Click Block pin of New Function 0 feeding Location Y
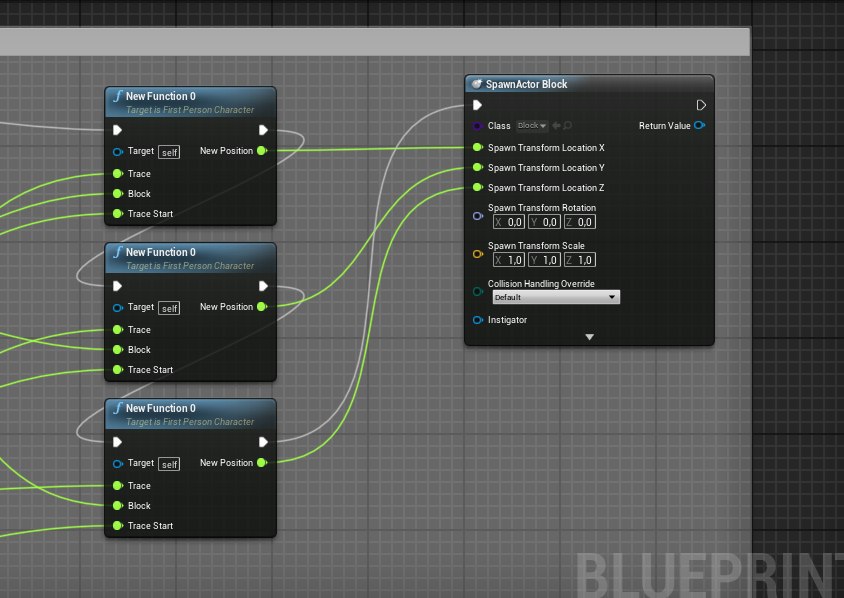Screen dimensions: 844x598 point(118,349)
